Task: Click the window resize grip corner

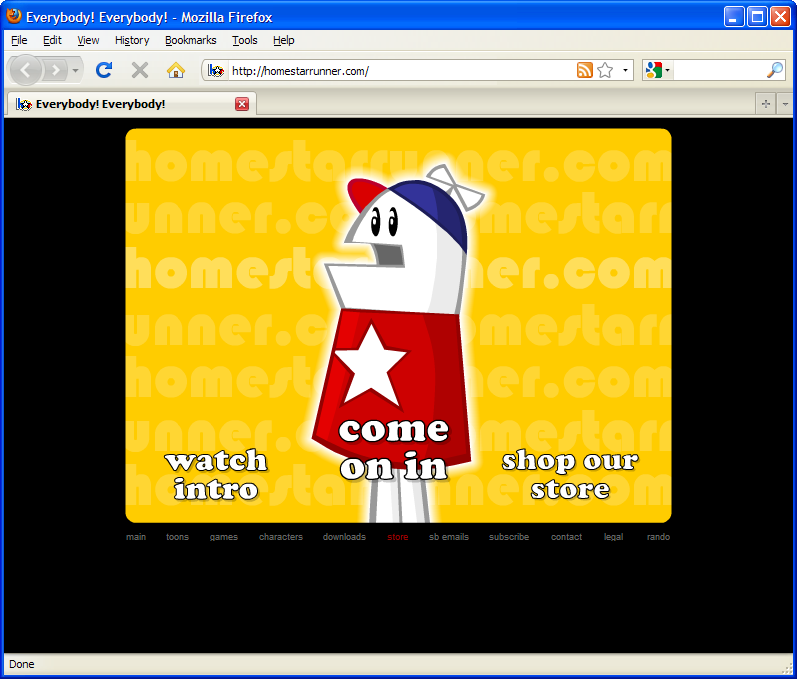Action: (787, 669)
